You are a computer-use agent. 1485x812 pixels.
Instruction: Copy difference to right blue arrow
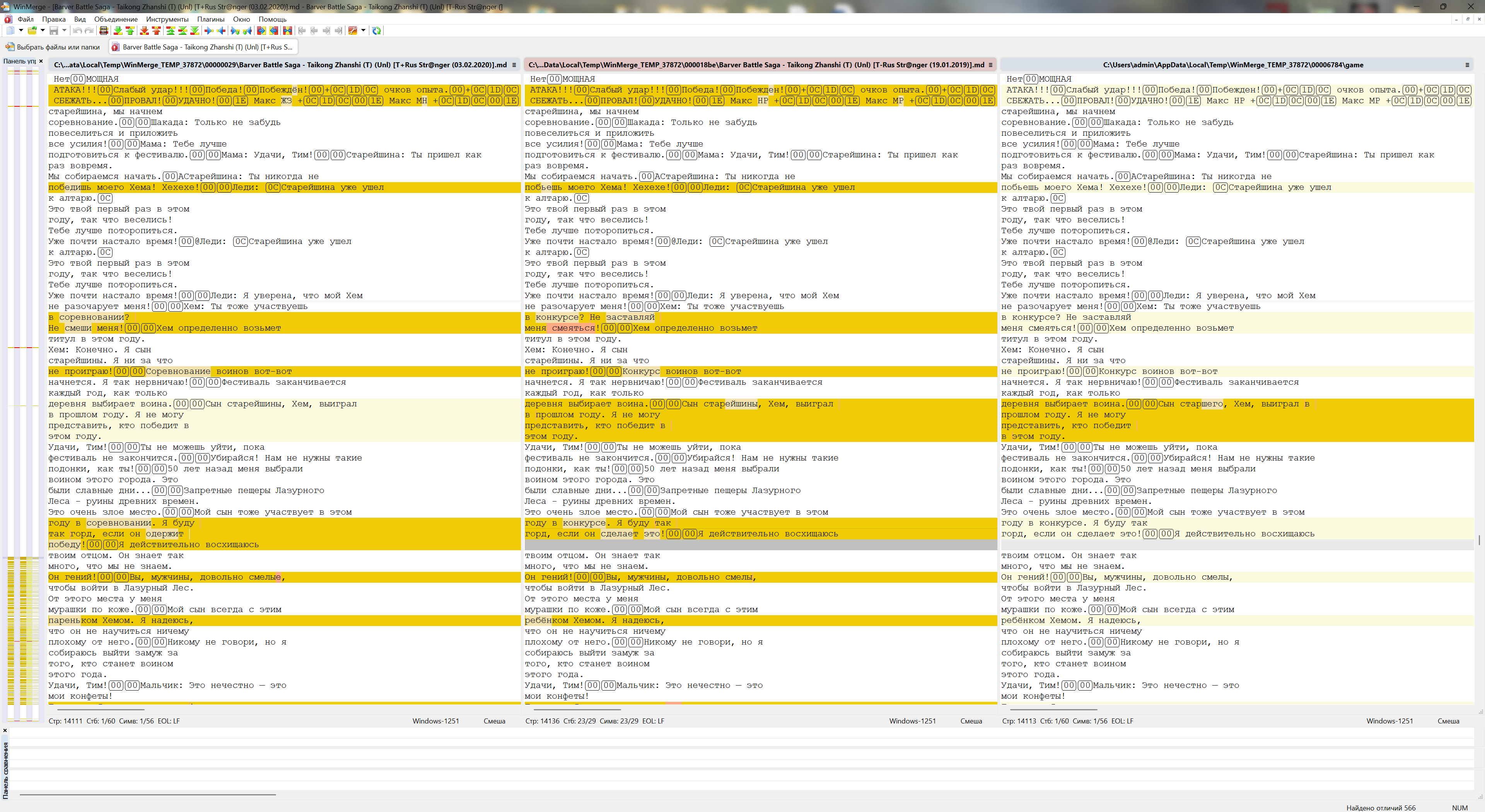(x=209, y=31)
